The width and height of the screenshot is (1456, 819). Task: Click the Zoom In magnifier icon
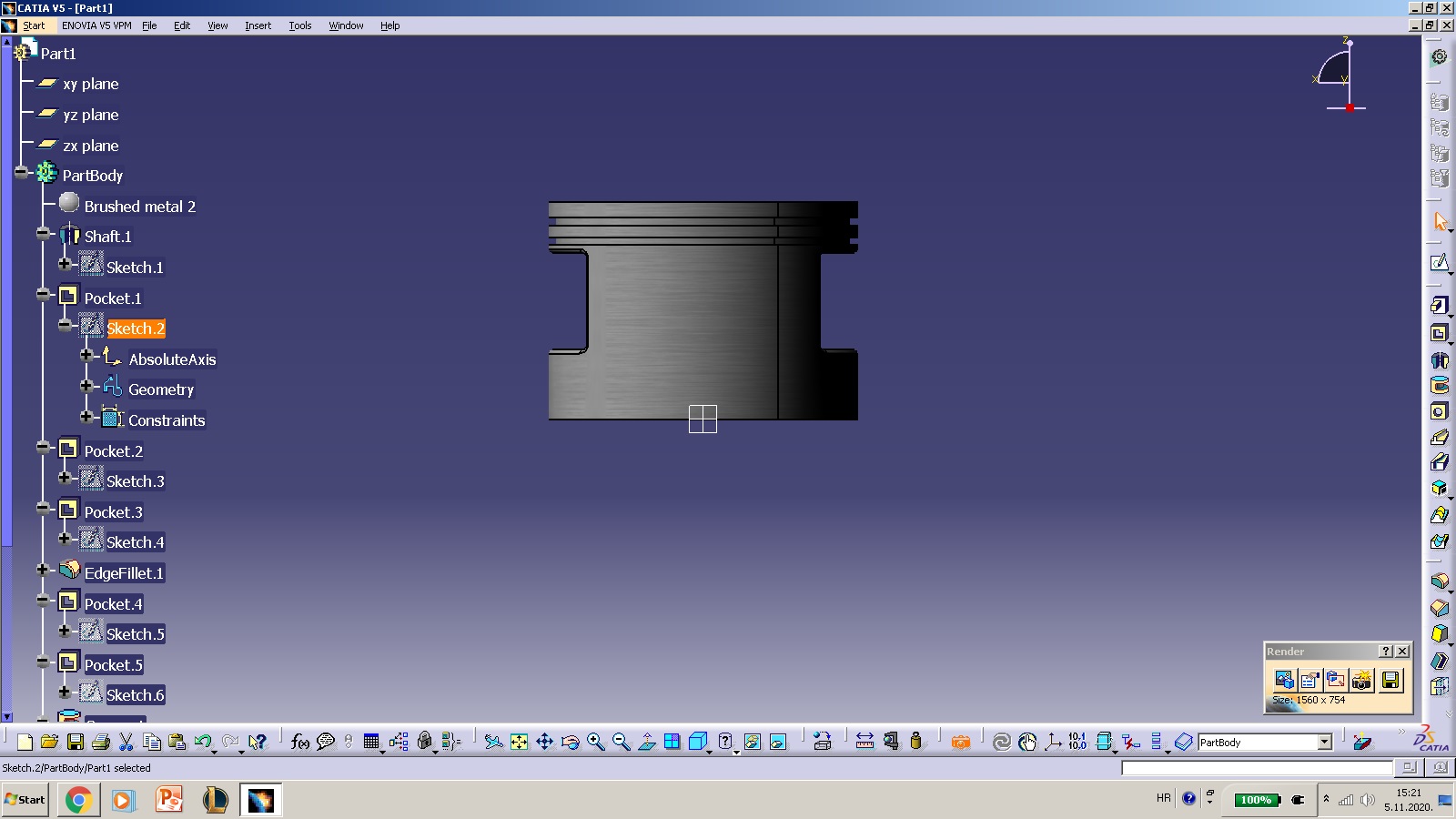596,743
